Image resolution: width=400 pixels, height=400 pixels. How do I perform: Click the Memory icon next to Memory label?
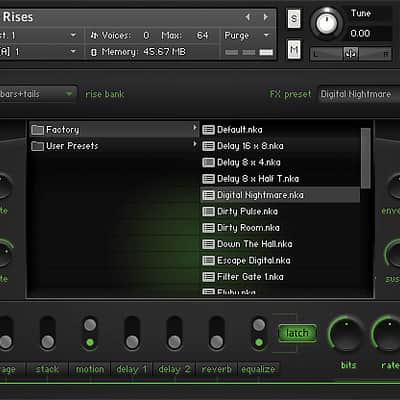94,52
